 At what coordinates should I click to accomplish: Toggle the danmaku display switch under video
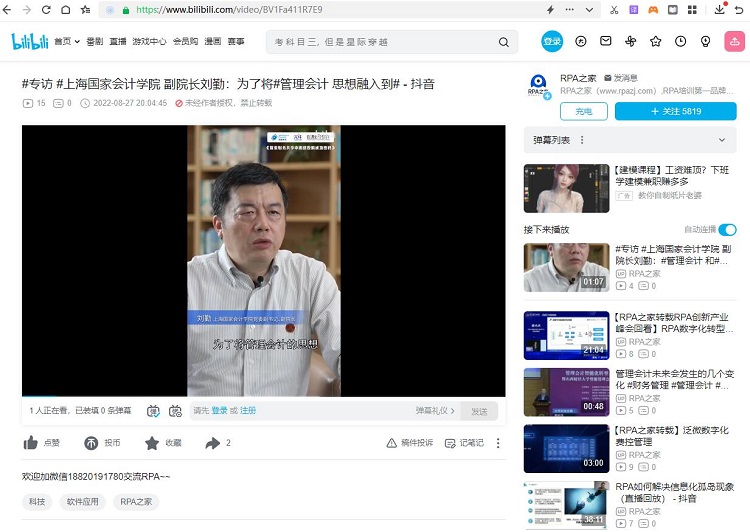(x=153, y=410)
